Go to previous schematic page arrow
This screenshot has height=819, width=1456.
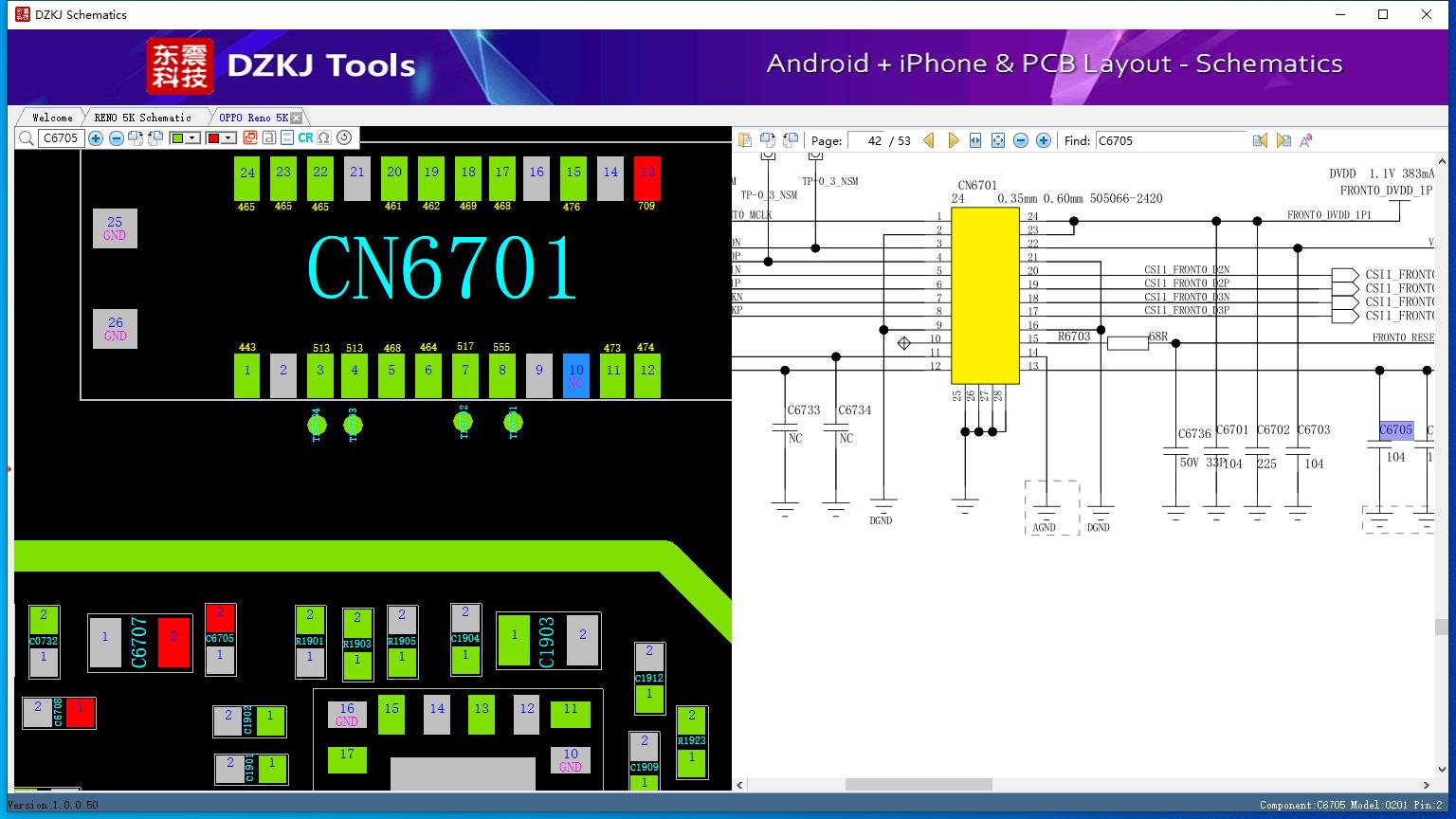click(929, 140)
